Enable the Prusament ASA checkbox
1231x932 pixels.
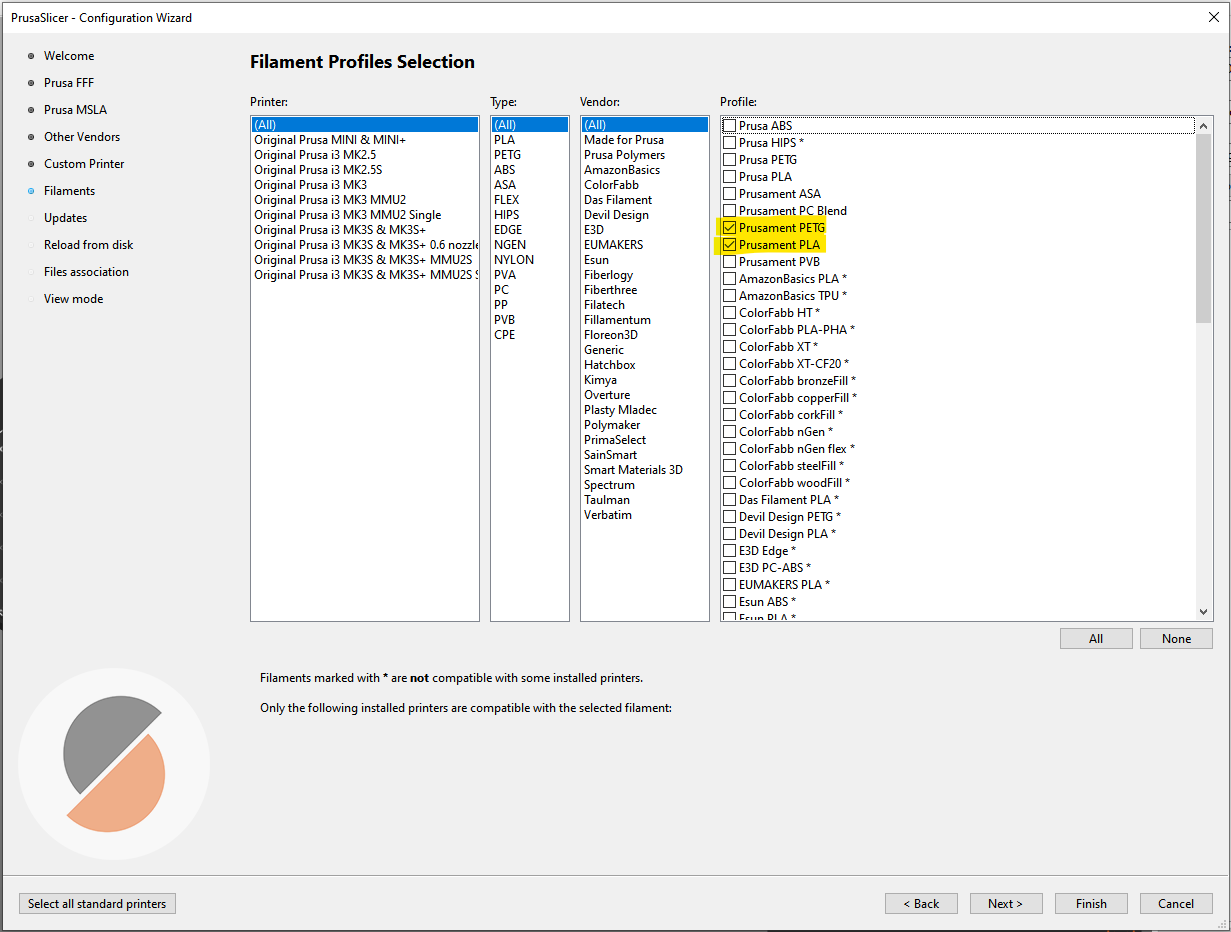coord(730,194)
